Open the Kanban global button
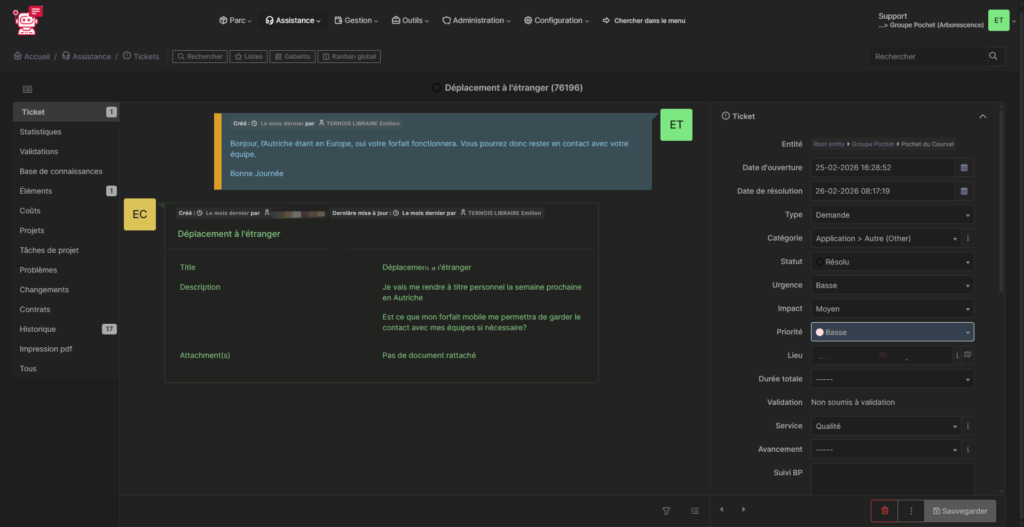1024x527 pixels. click(x=349, y=57)
